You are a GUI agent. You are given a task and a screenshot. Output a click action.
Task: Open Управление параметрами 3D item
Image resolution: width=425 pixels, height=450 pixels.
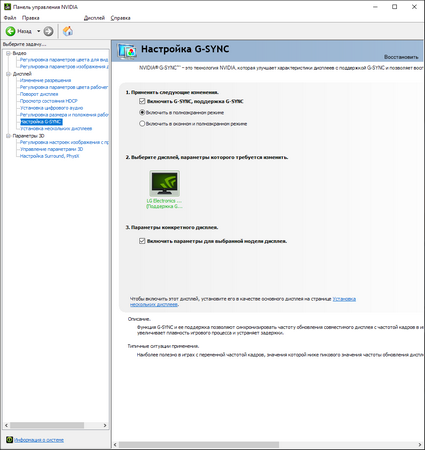(51, 149)
